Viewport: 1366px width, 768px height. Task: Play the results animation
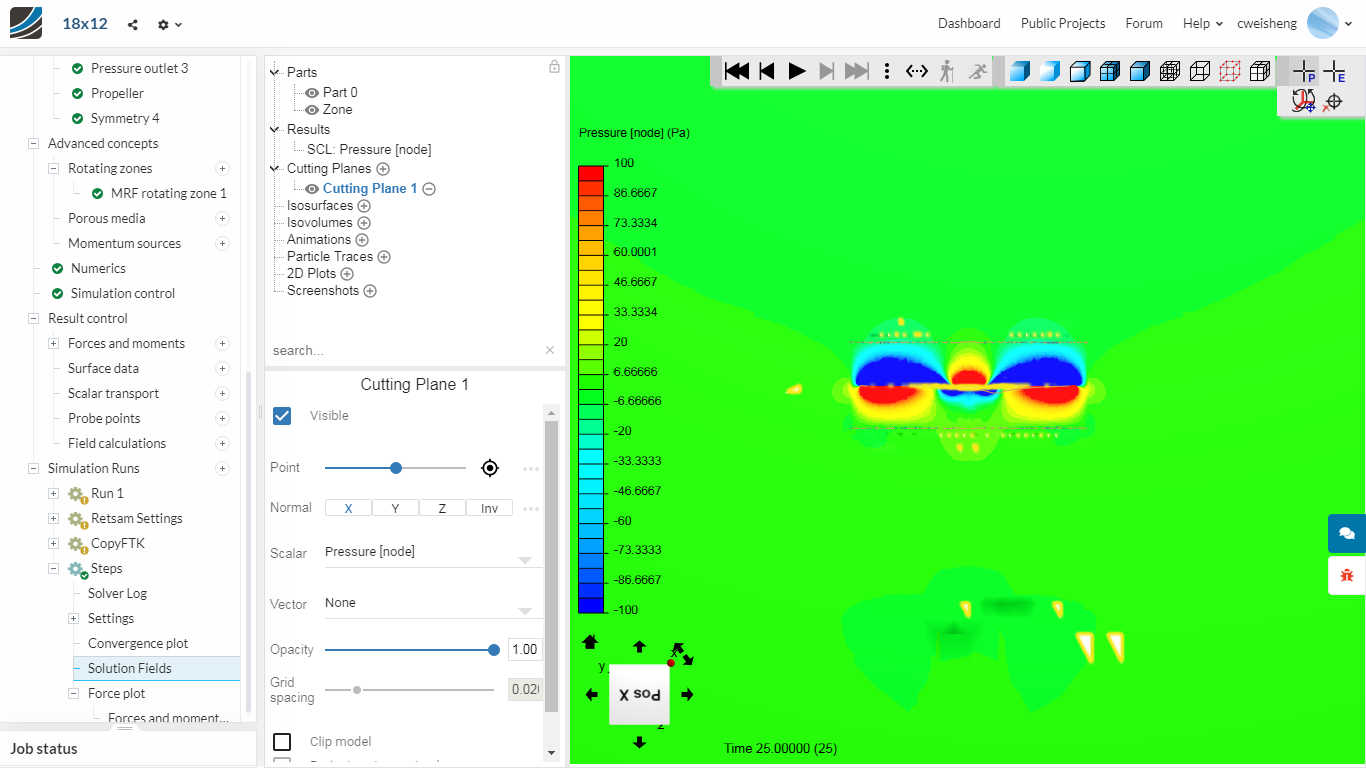(x=797, y=71)
